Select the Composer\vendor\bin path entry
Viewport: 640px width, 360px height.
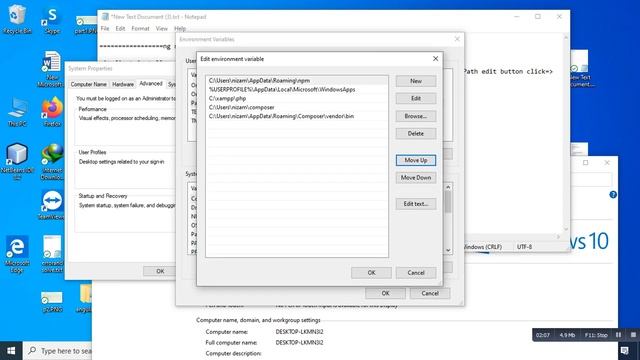[x=297, y=116]
